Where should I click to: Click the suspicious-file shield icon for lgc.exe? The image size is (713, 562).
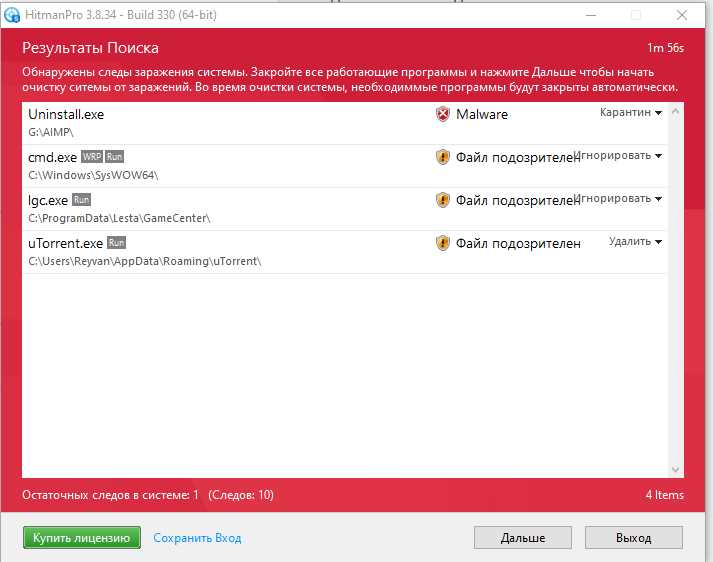click(x=442, y=200)
